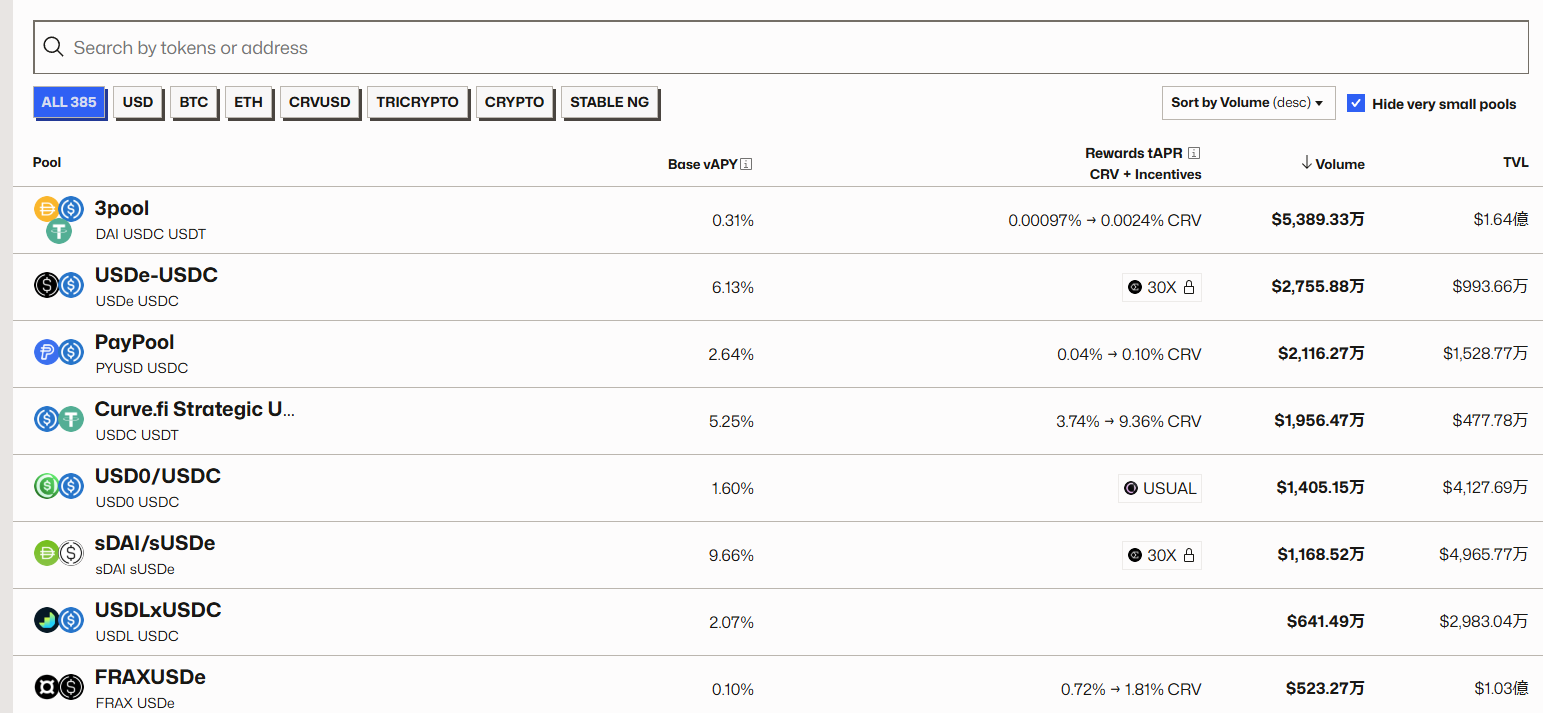Image resolution: width=1543 pixels, height=713 pixels.
Task: Click the USDe-USDC pool token icons
Action: tap(58, 286)
